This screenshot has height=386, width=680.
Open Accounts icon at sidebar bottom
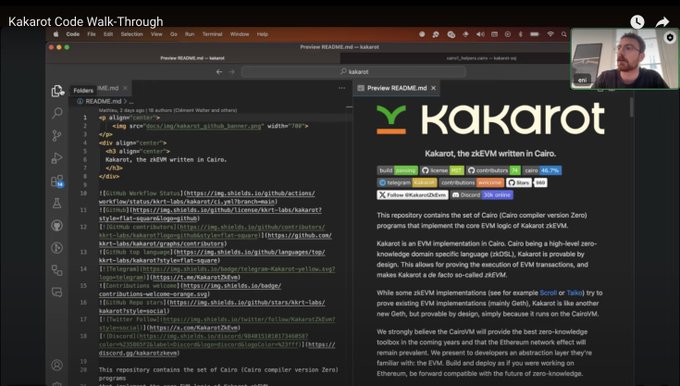coord(57,365)
